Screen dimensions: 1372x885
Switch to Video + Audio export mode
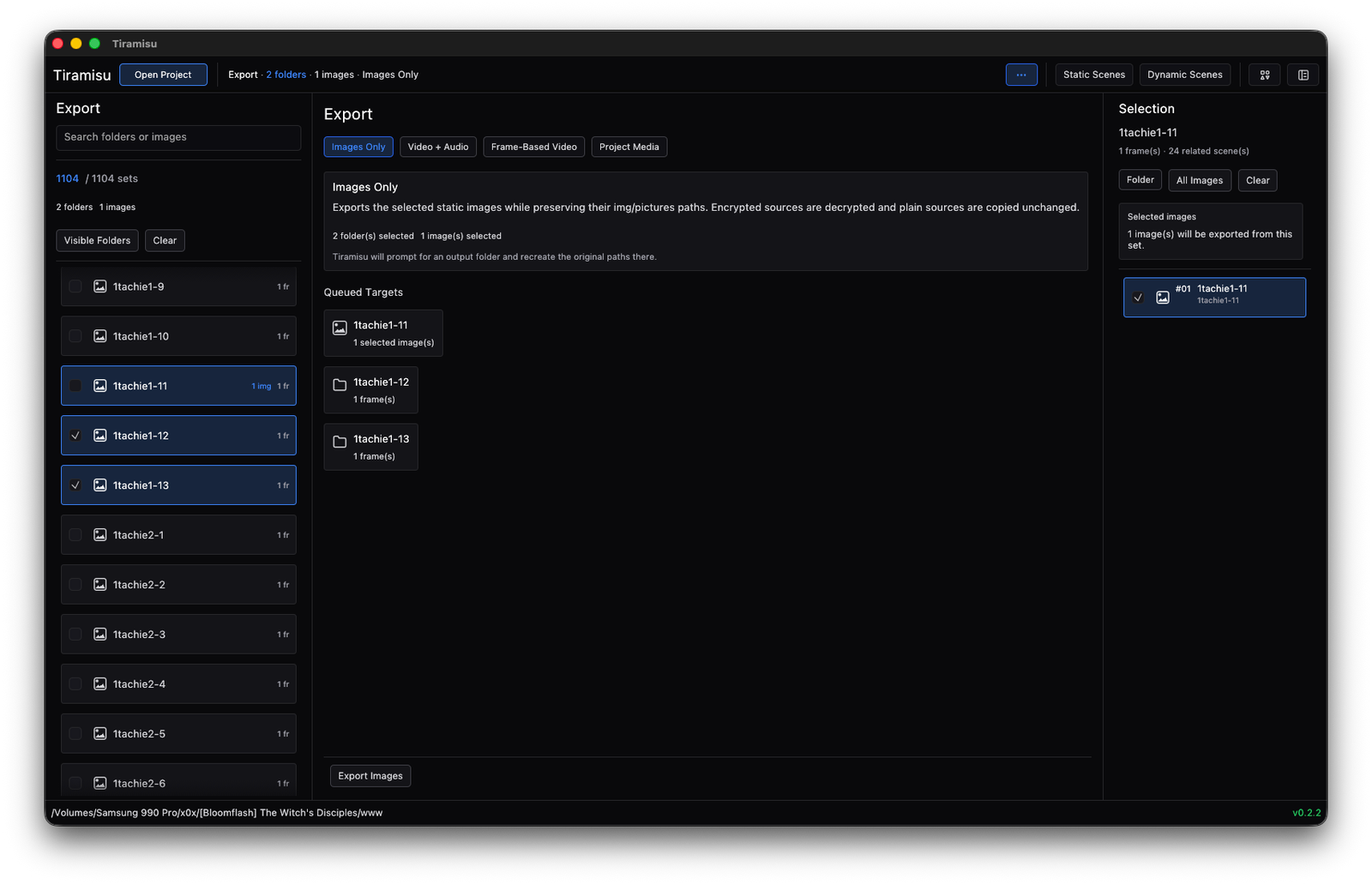(438, 147)
